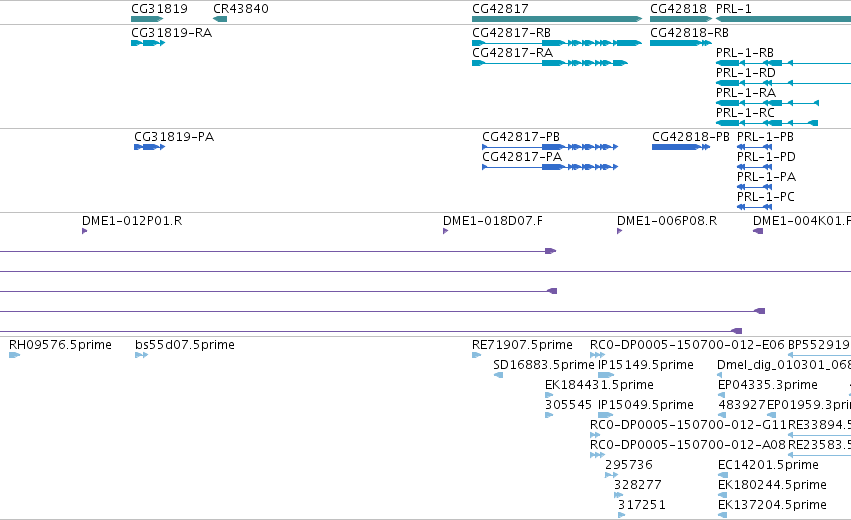Select EST EC14201.5prime

click(723, 475)
